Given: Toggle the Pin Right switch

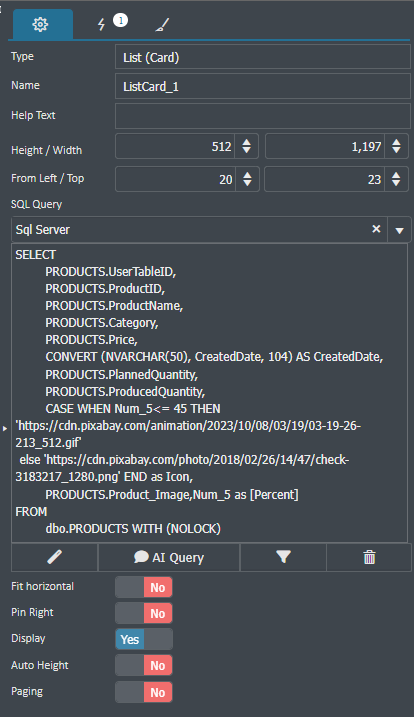Looking at the screenshot, I should [x=144, y=613].
